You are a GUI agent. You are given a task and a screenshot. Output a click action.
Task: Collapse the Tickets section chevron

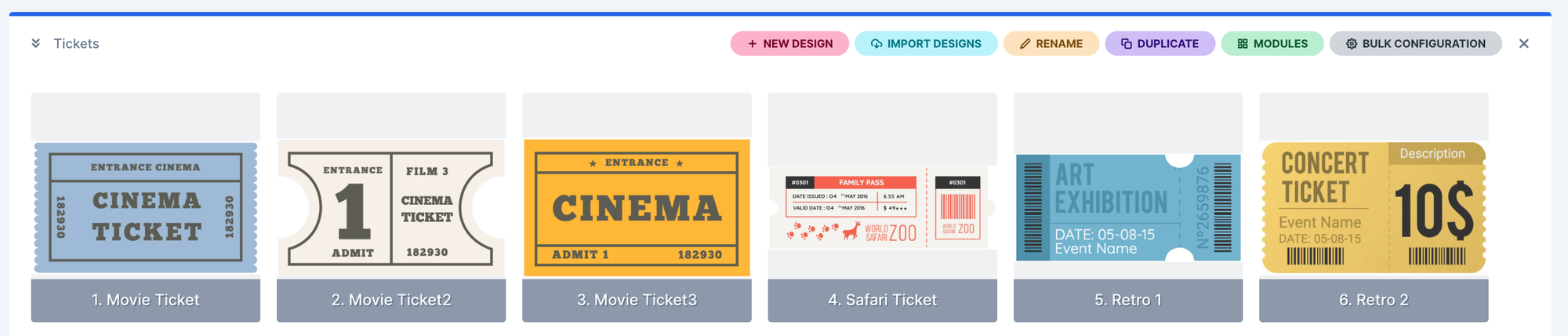(35, 43)
